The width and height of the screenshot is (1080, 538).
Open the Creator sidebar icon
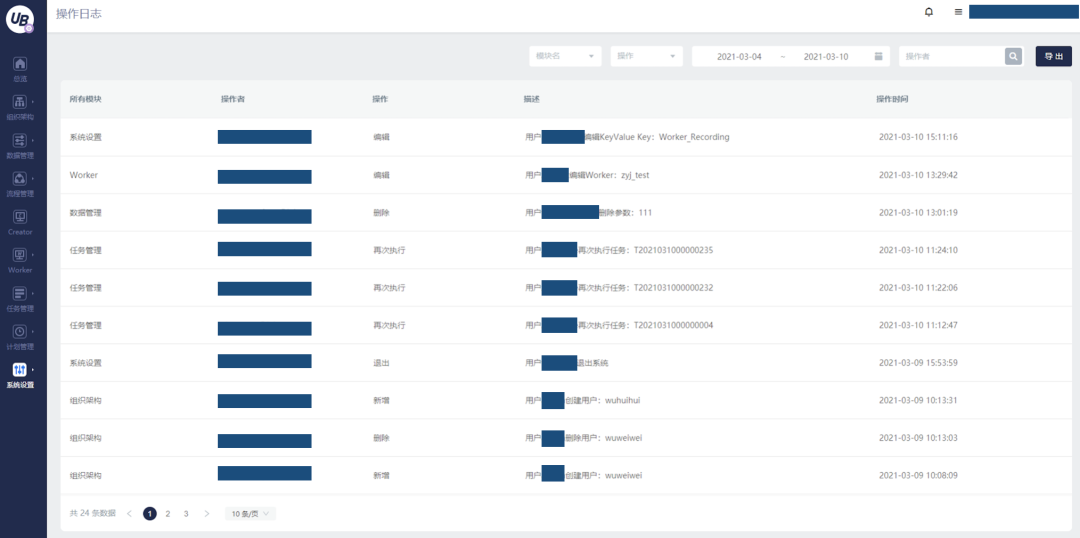pyautogui.click(x=21, y=217)
